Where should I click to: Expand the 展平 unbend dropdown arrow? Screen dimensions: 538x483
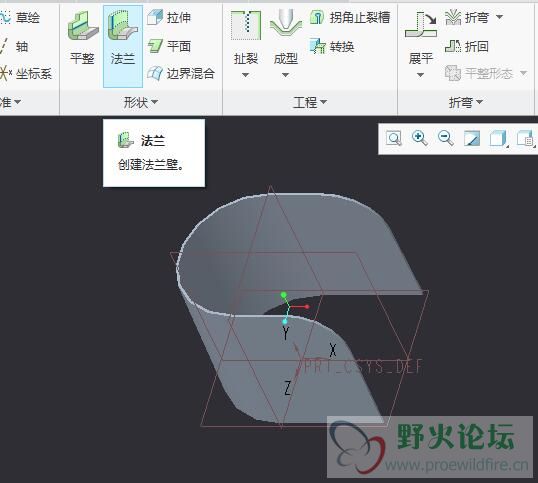point(420,75)
